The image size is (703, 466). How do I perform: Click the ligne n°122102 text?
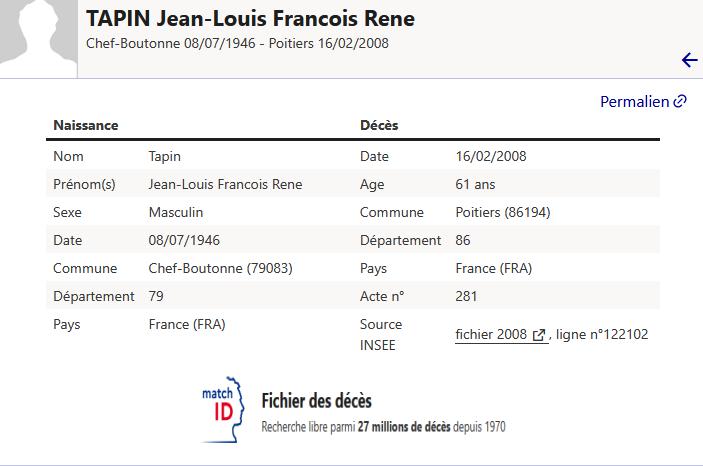click(603, 334)
